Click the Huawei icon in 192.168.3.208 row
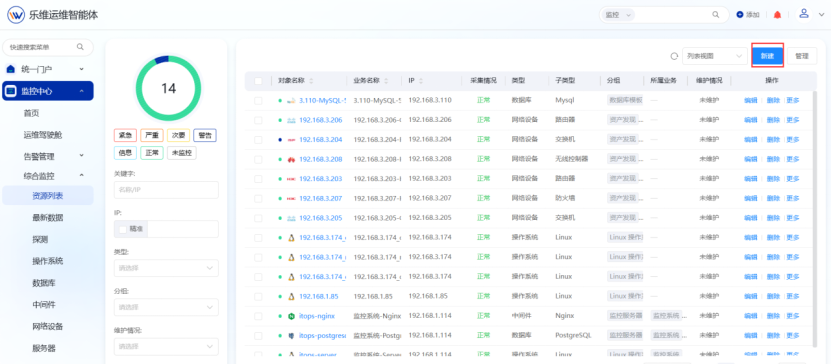This screenshot has width=831, height=364. tap(291, 159)
